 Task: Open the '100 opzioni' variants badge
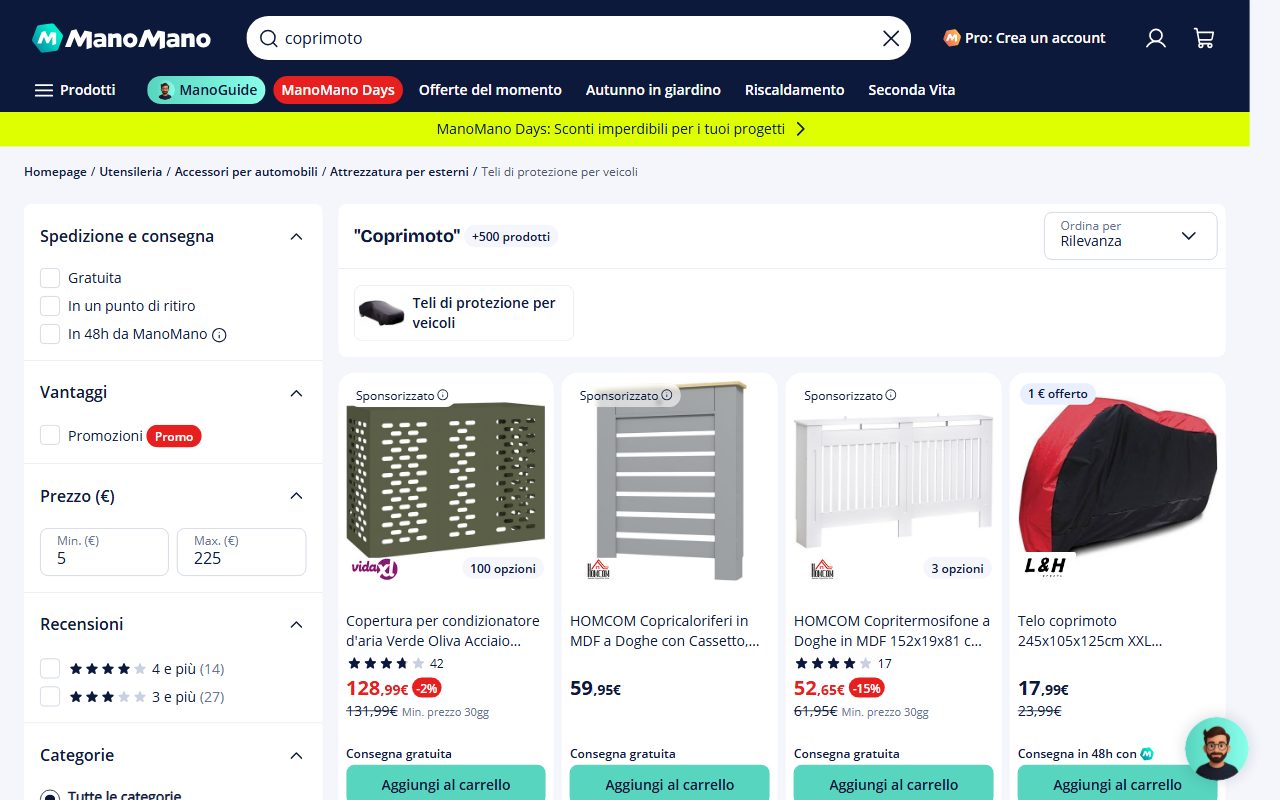[x=503, y=569]
